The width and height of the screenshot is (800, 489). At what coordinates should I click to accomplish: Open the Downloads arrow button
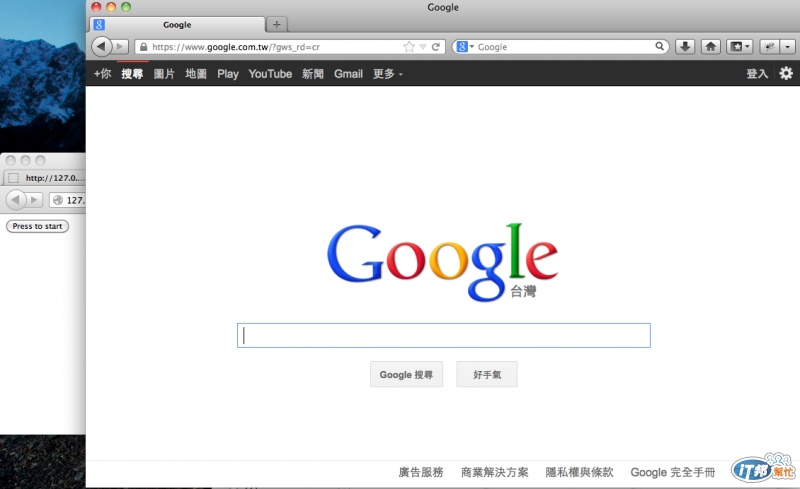[685, 47]
